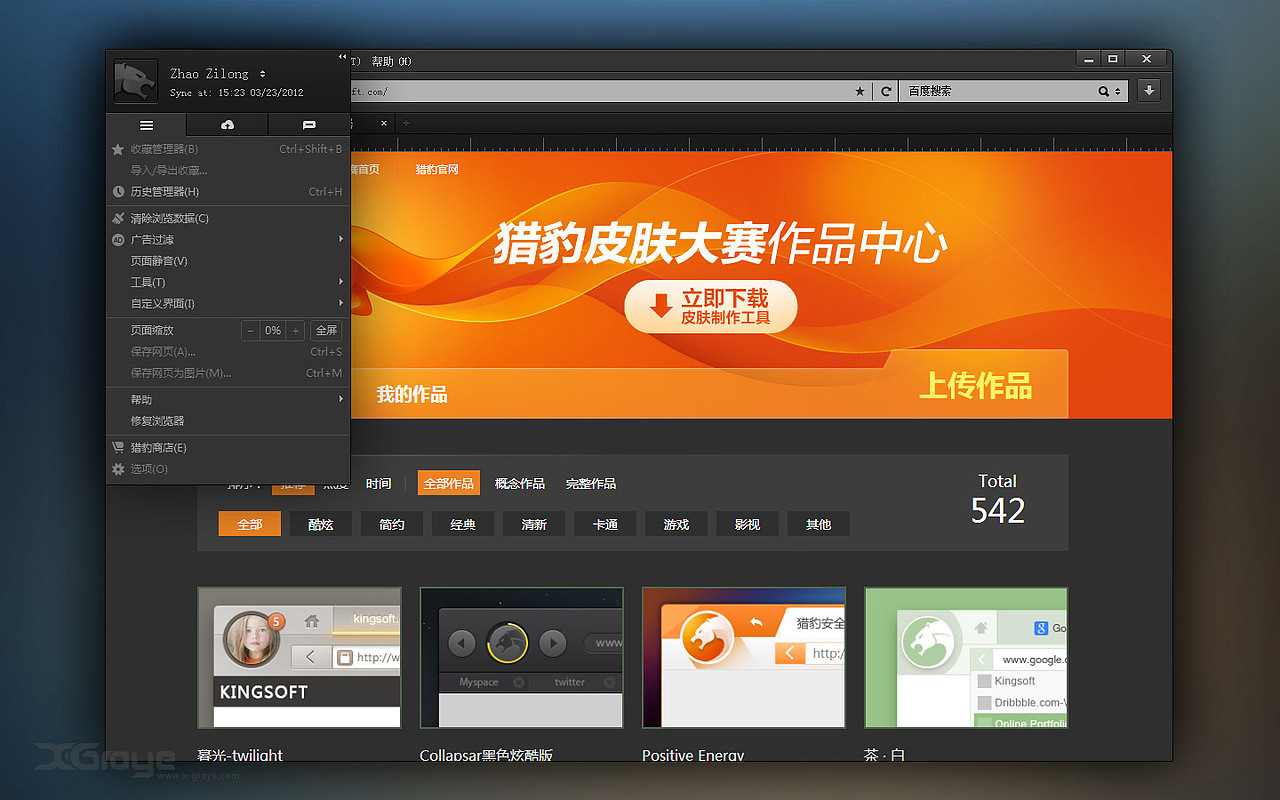Open the Positive Energy skin thumbnail
Viewport: 1280px width, 800px height.
[x=743, y=657]
